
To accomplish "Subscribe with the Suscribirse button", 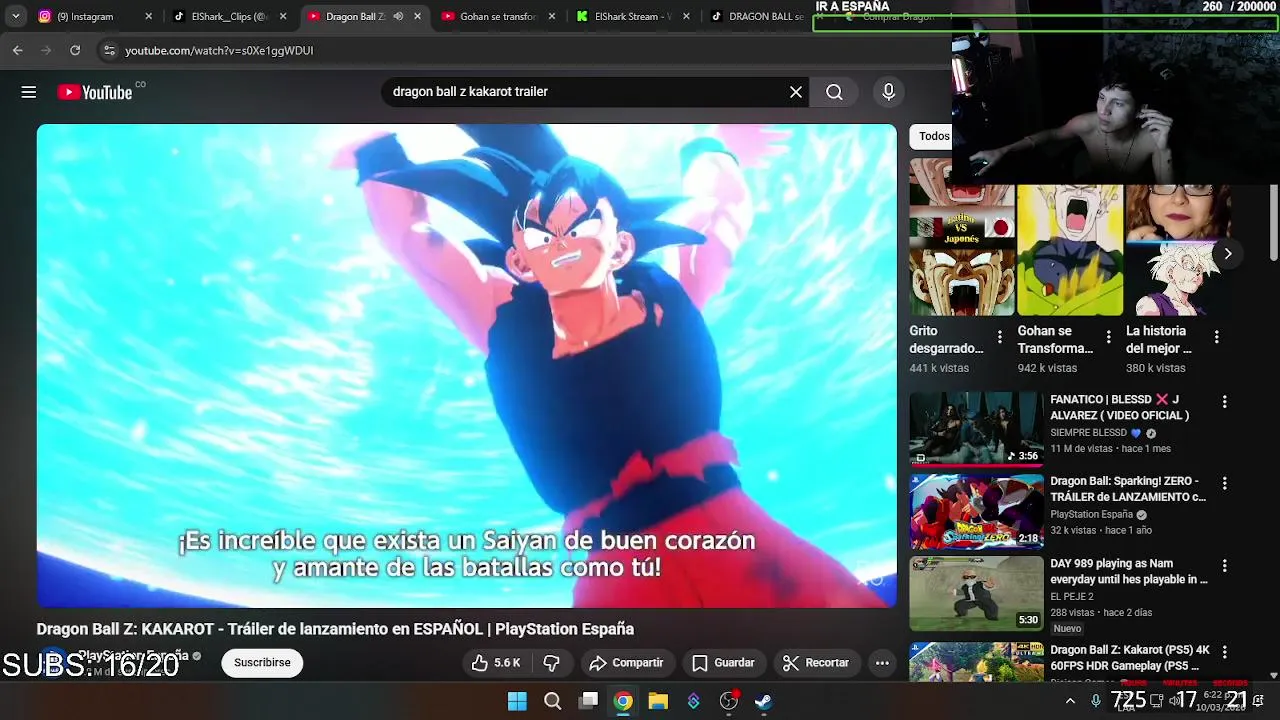I will point(262,663).
